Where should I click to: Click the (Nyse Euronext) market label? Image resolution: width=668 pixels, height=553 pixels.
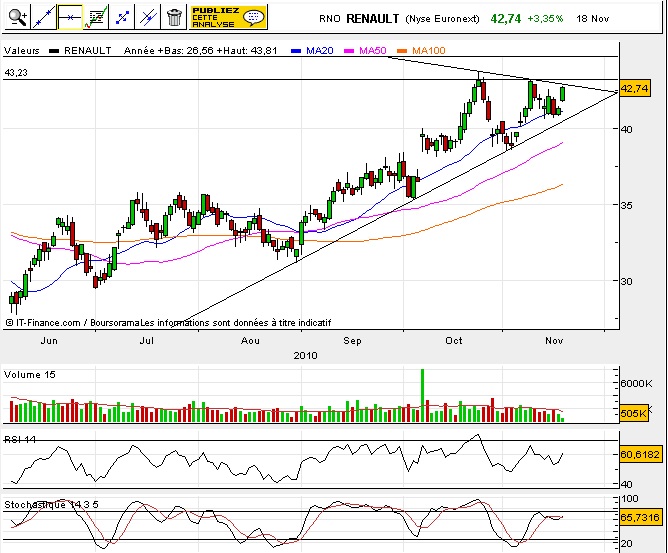pos(442,19)
